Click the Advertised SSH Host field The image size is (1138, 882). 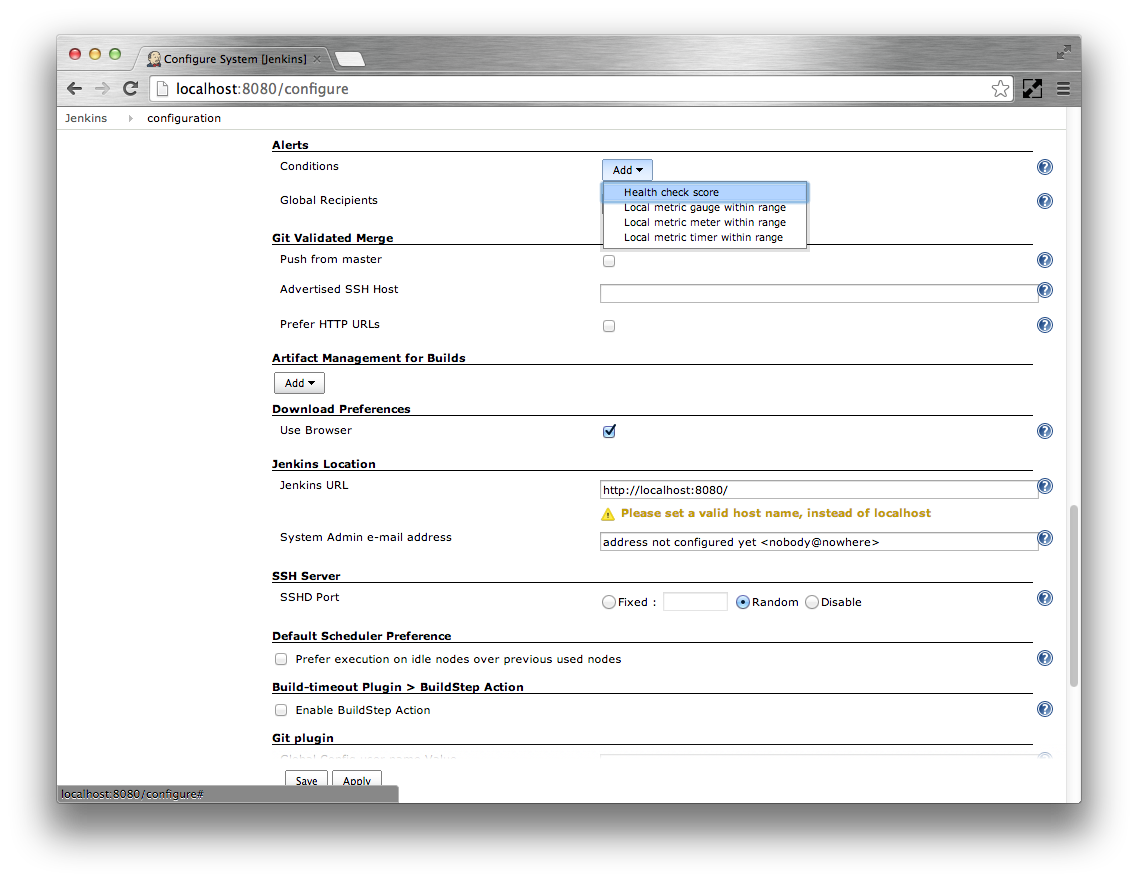819,293
